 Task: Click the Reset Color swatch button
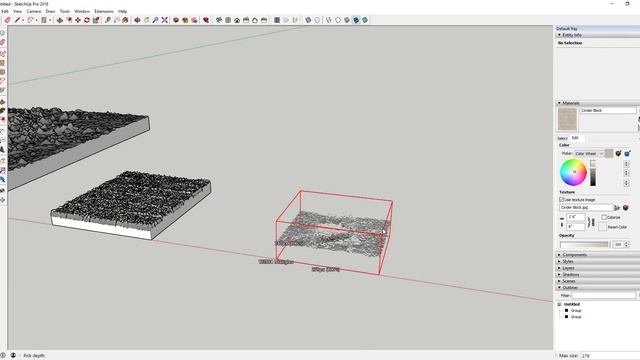(602, 227)
